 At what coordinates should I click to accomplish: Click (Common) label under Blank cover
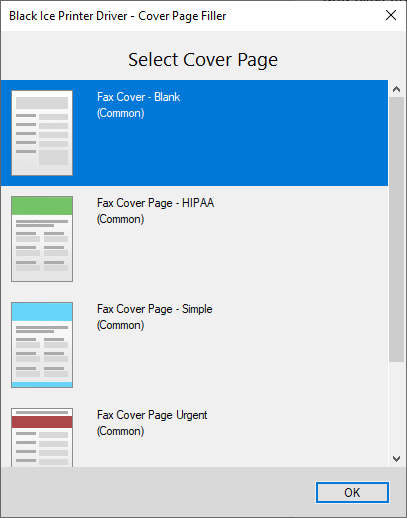tap(121, 113)
